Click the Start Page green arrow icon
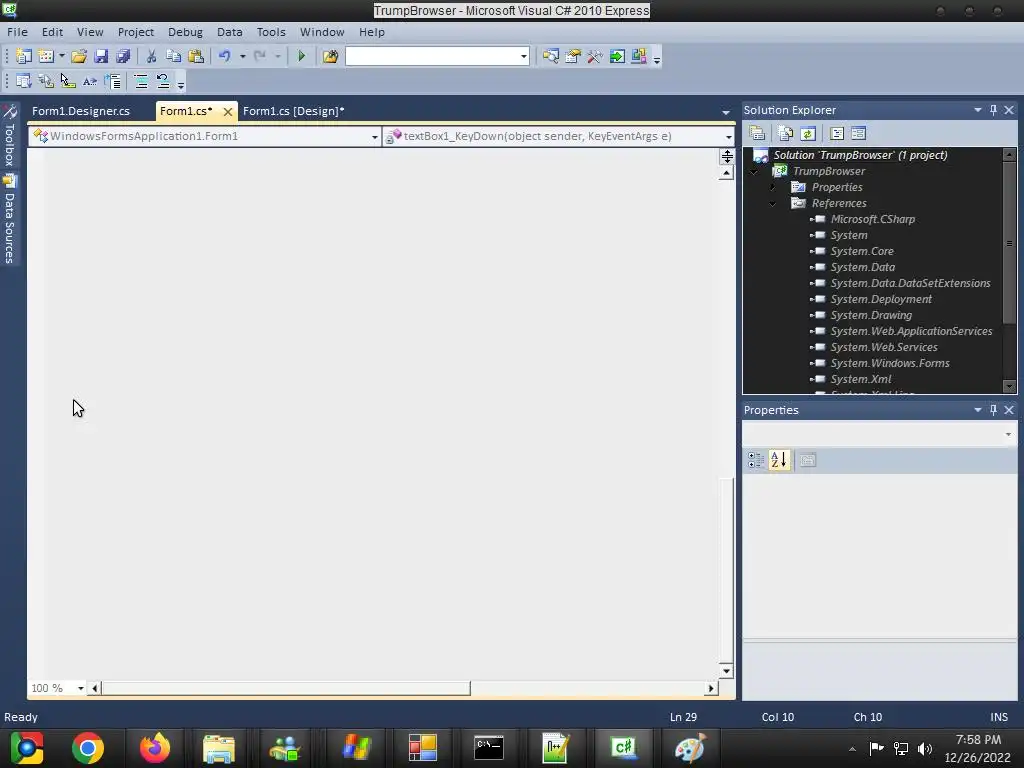Screen dimensions: 1024x768 [616, 56]
